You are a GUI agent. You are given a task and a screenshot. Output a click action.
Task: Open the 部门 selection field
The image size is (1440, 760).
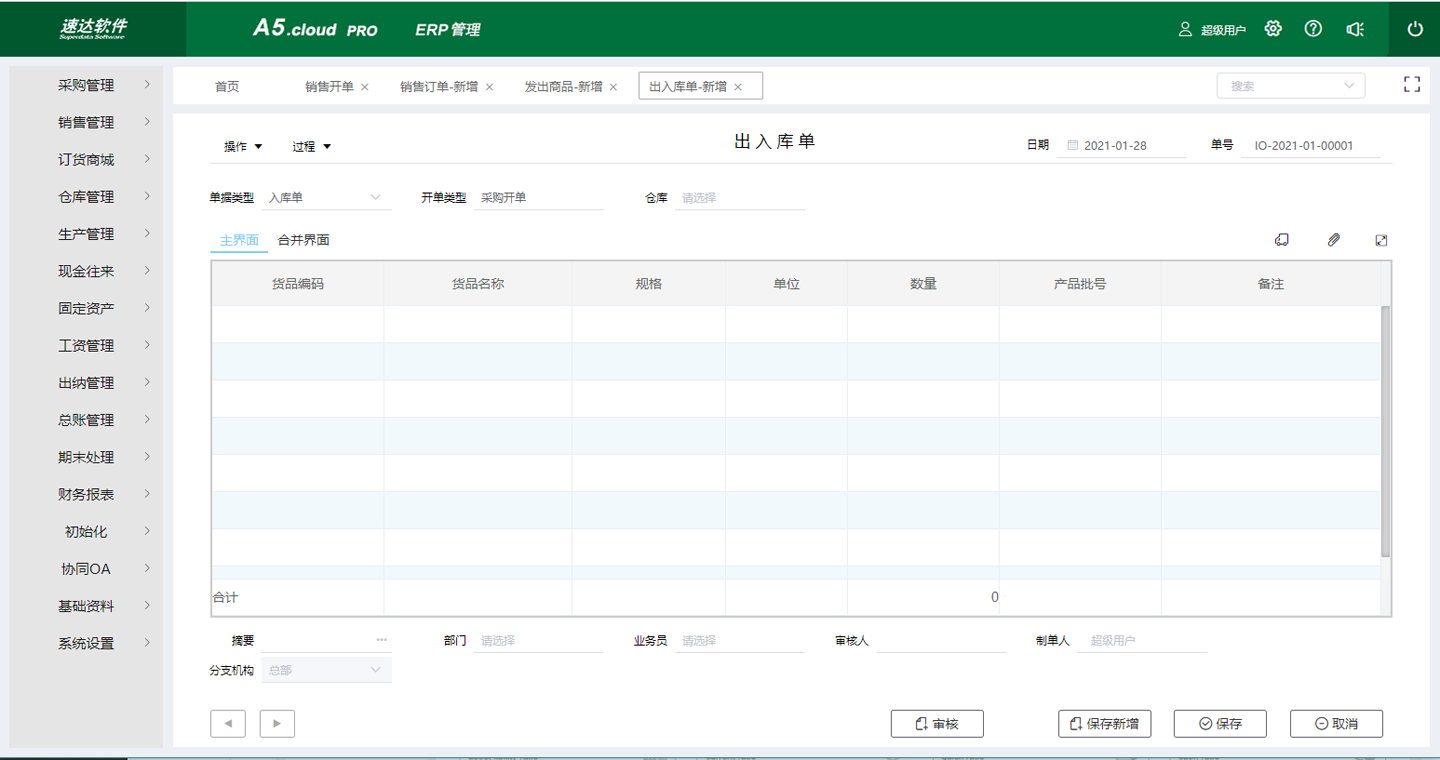click(539, 640)
